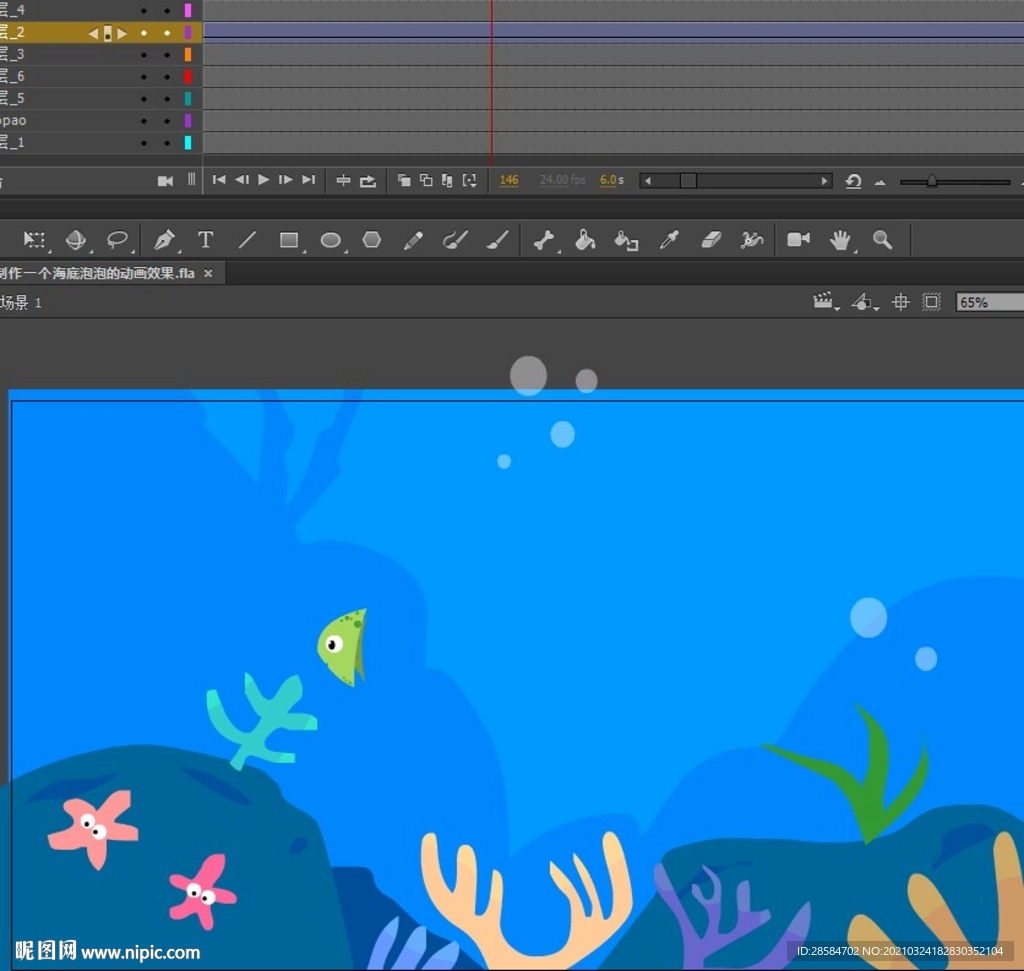Image resolution: width=1024 pixels, height=971 pixels.
Task: Select the Pen tool
Action: pyautogui.click(x=165, y=240)
